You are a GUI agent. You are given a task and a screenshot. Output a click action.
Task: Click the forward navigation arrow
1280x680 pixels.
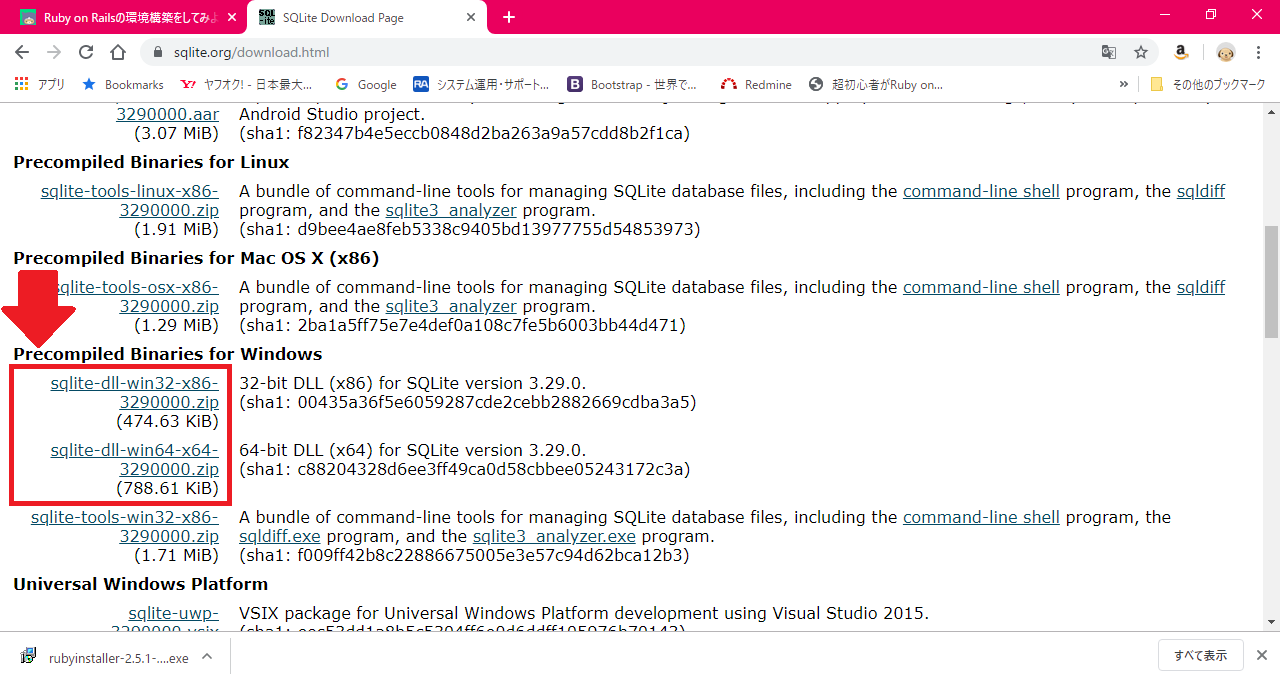[53, 51]
